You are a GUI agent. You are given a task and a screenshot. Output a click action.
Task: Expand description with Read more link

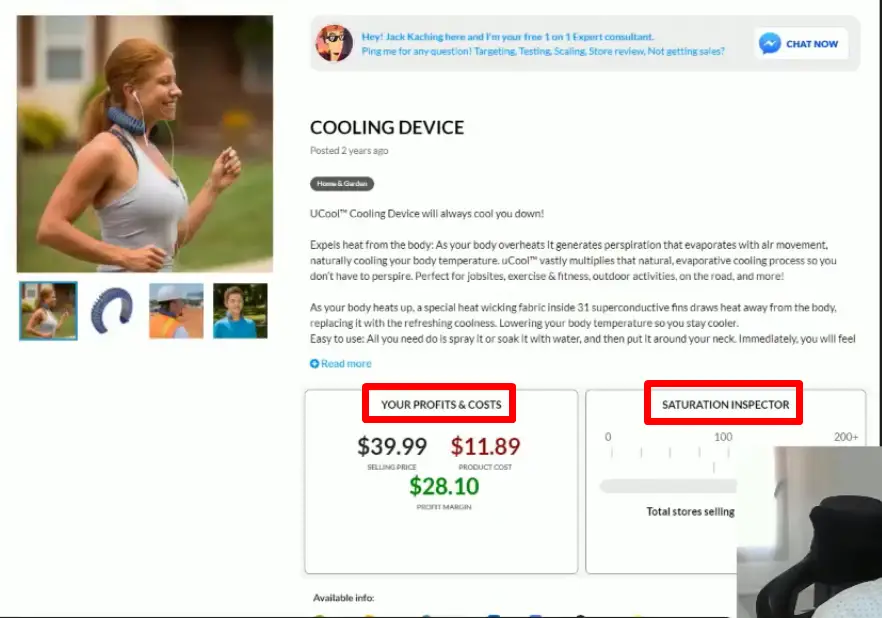tap(346, 364)
